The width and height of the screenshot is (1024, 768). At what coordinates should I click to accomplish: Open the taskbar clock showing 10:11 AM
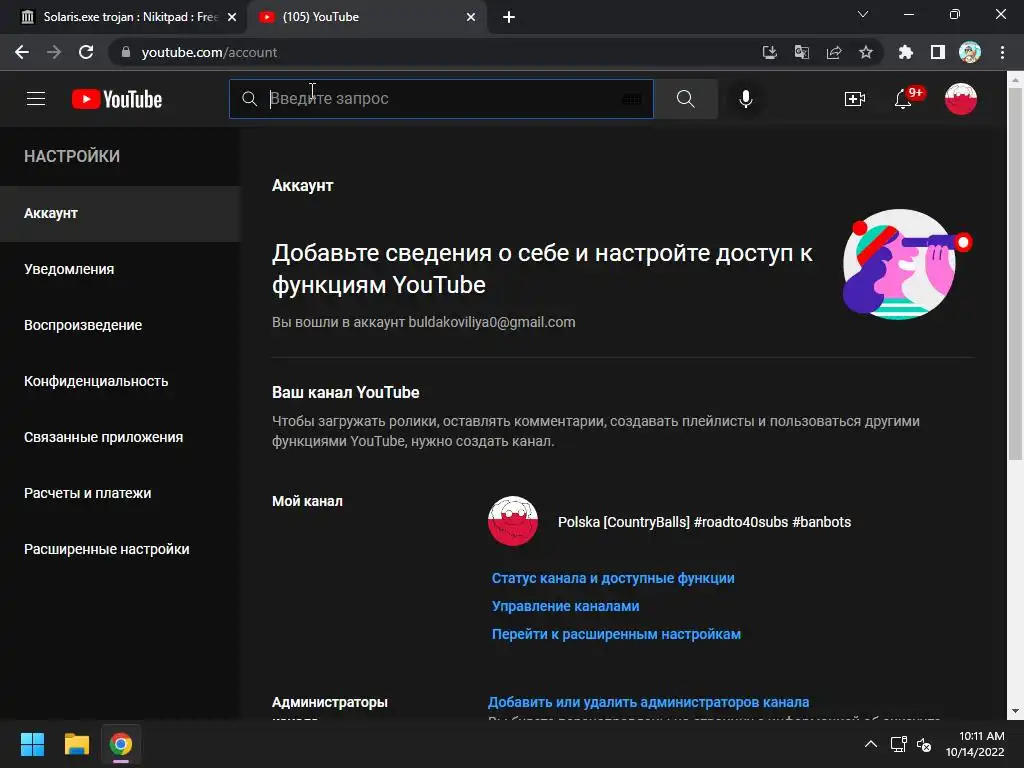pyautogui.click(x=976, y=744)
